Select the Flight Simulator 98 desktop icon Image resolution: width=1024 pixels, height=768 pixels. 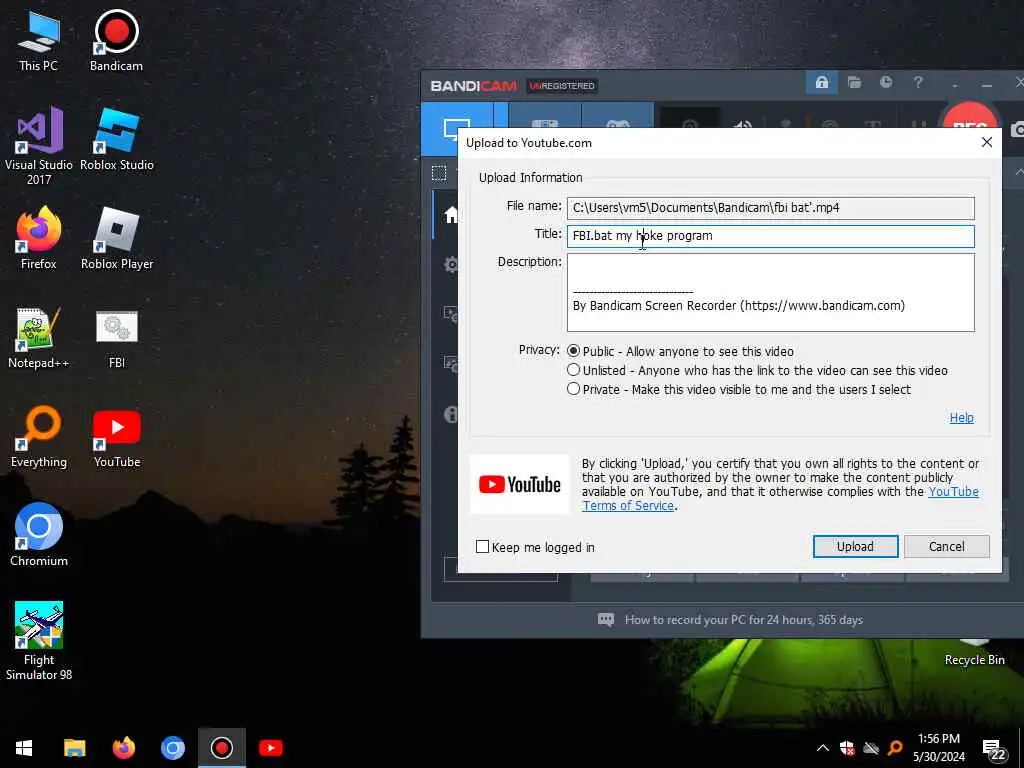39,641
